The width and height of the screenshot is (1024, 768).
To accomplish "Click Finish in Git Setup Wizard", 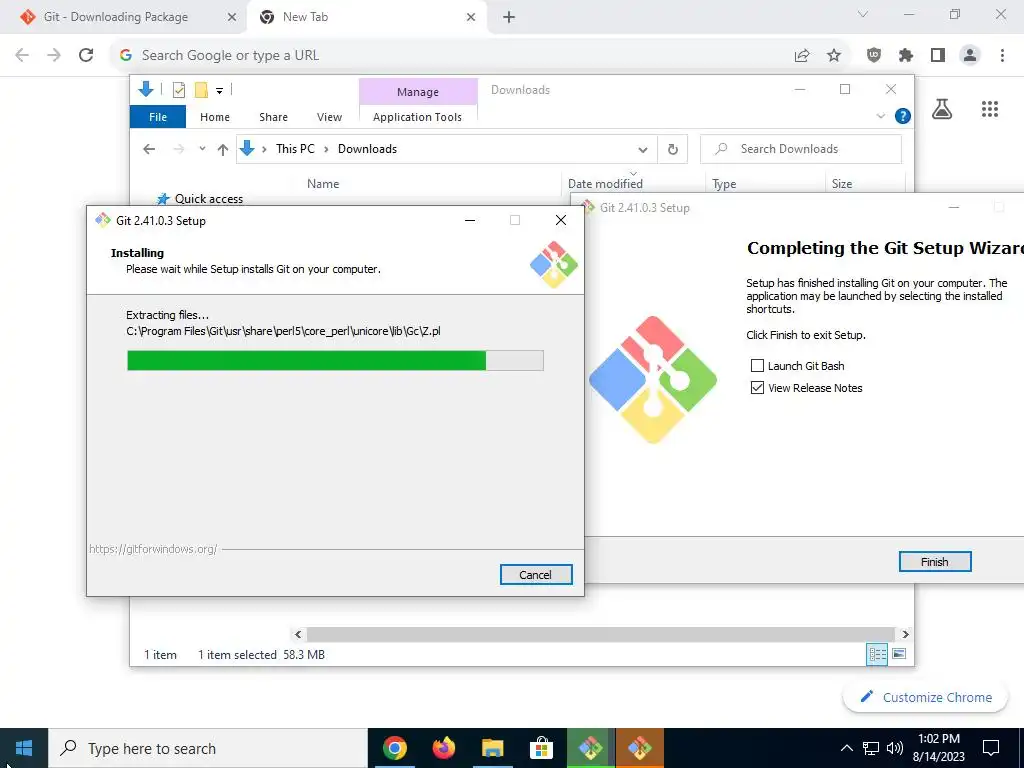I will pyautogui.click(x=935, y=562).
